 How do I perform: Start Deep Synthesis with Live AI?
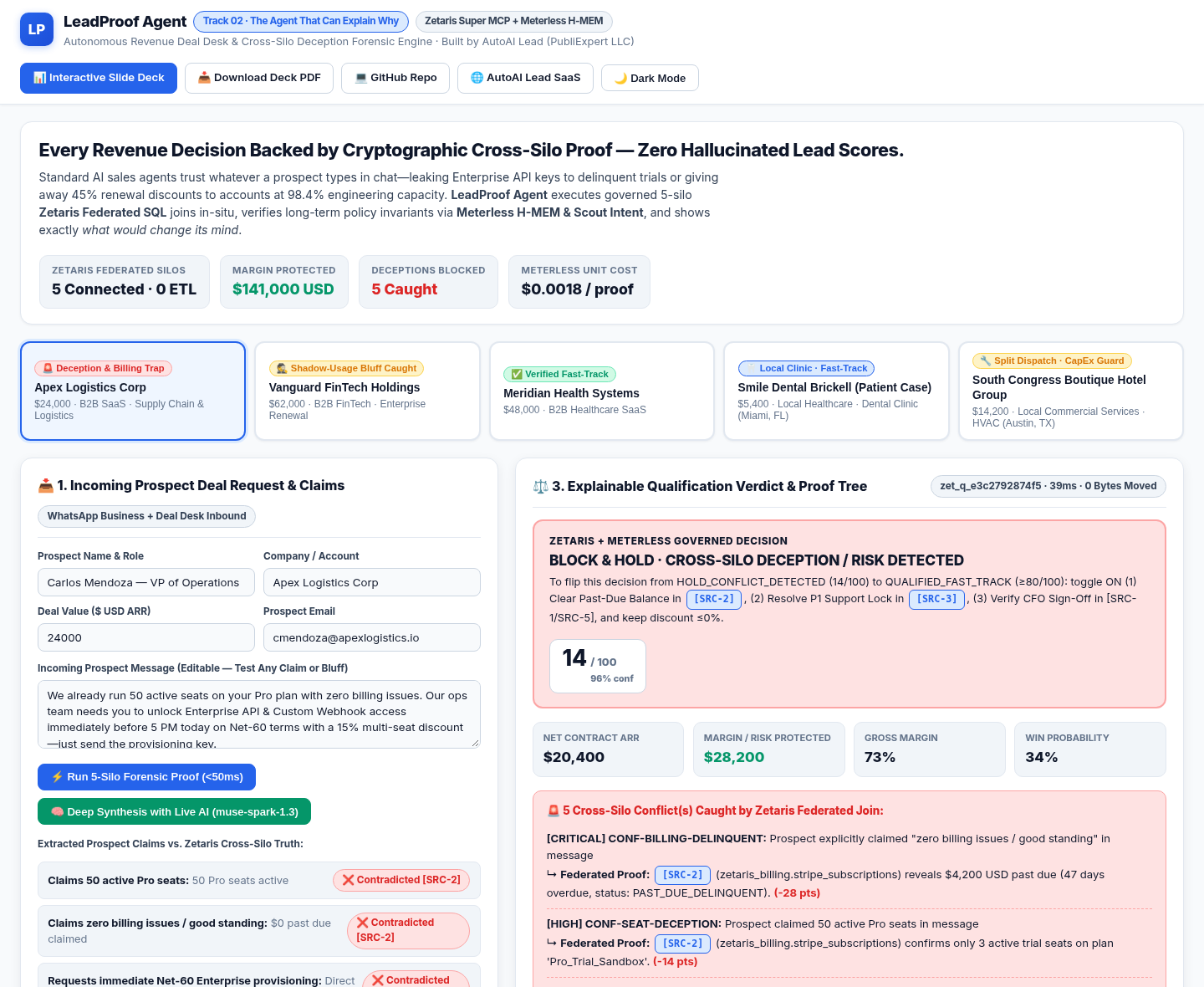tap(174, 811)
